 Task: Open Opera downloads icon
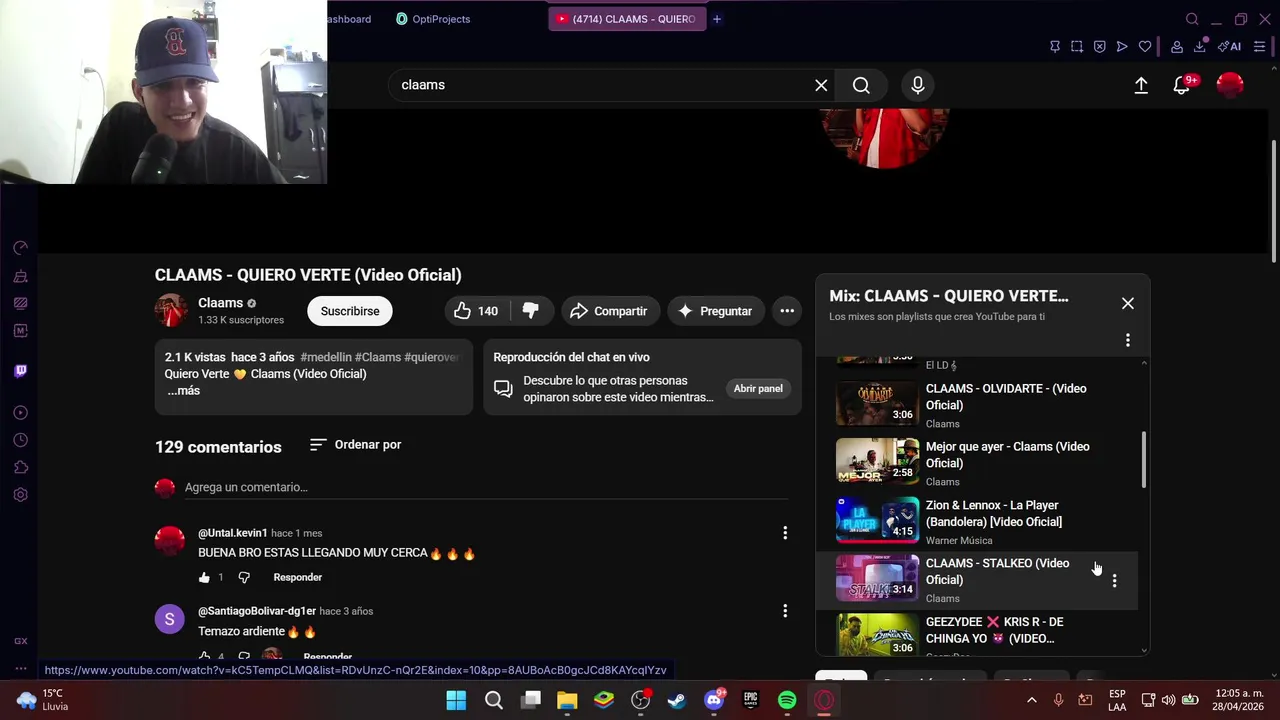click(x=1200, y=47)
